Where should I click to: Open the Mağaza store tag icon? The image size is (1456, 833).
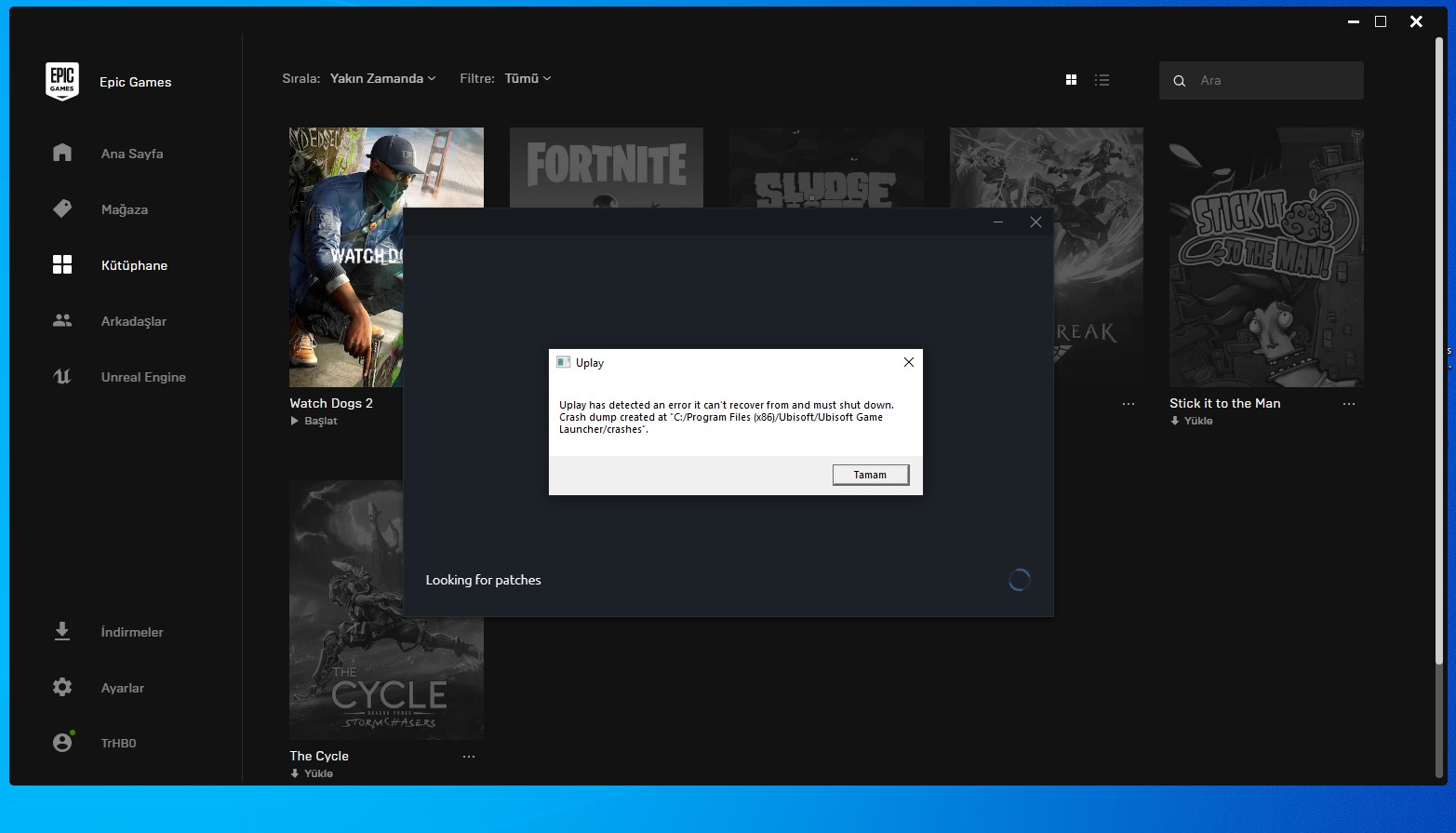(x=62, y=208)
